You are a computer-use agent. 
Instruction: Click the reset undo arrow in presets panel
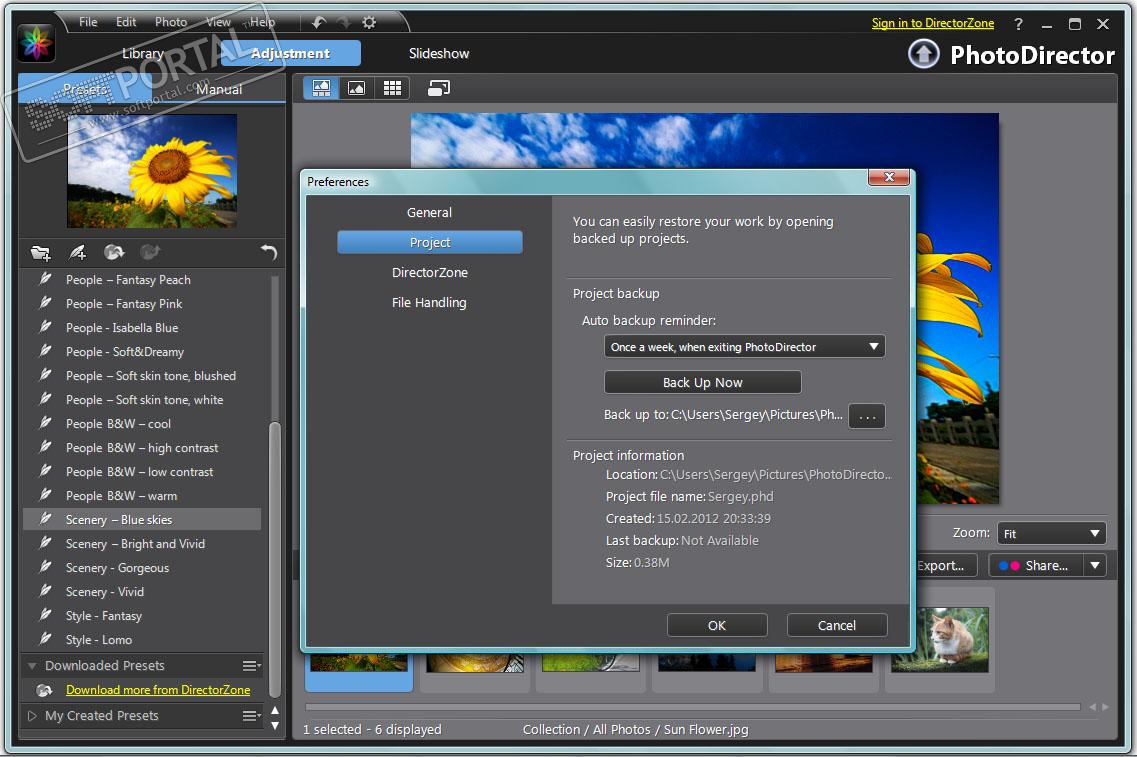(269, 252)
